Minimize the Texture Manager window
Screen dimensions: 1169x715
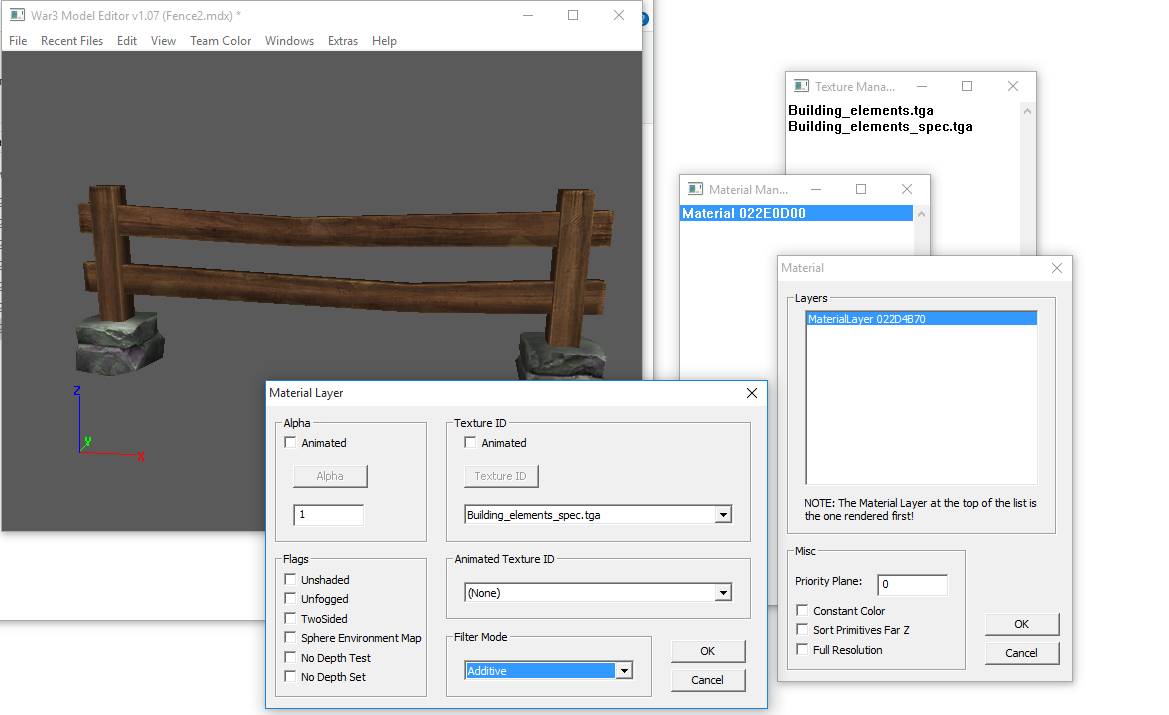(x=921, y=86)
